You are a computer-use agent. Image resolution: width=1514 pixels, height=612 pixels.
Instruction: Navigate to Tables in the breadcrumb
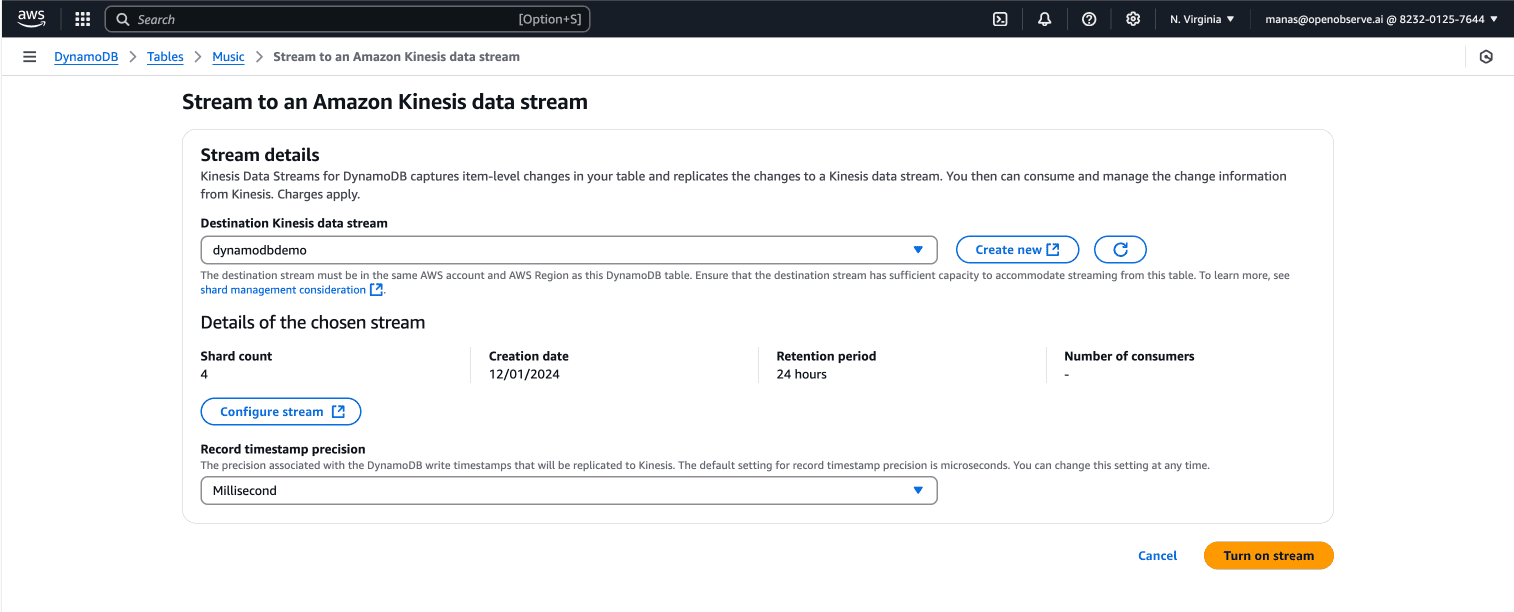click(x=165, y=57)
